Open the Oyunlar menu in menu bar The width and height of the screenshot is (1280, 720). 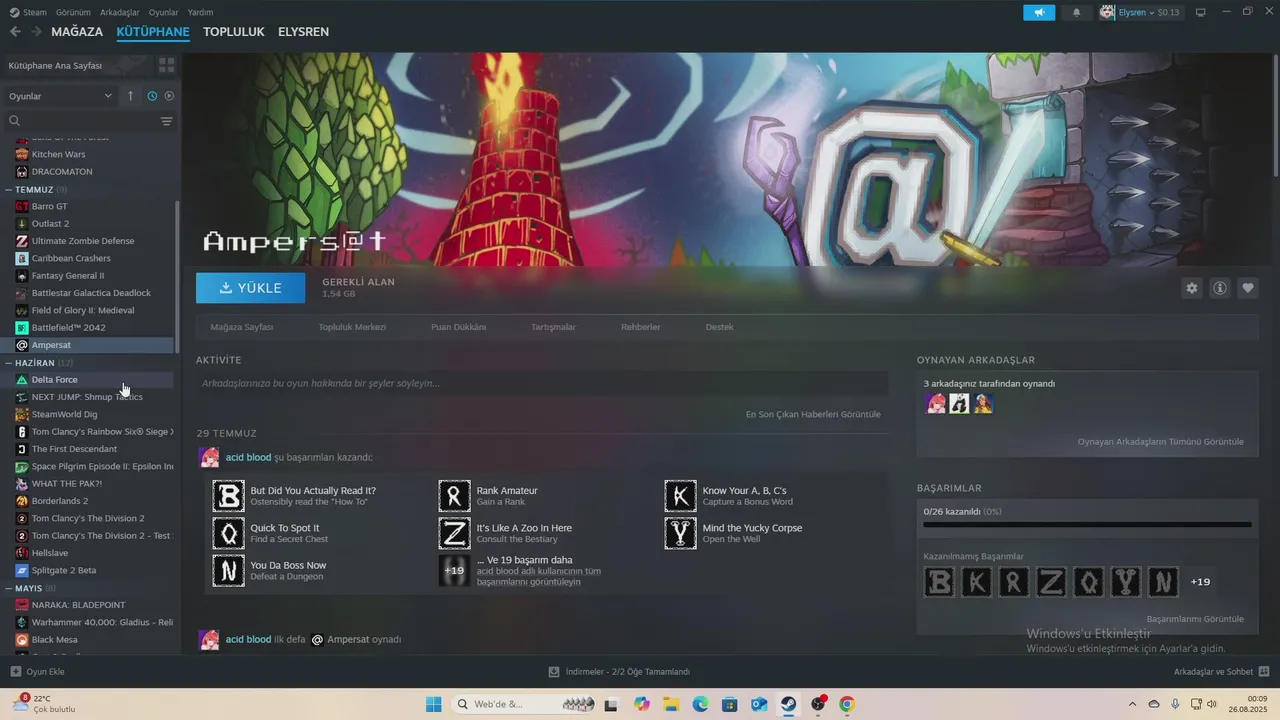pos(163,12)
